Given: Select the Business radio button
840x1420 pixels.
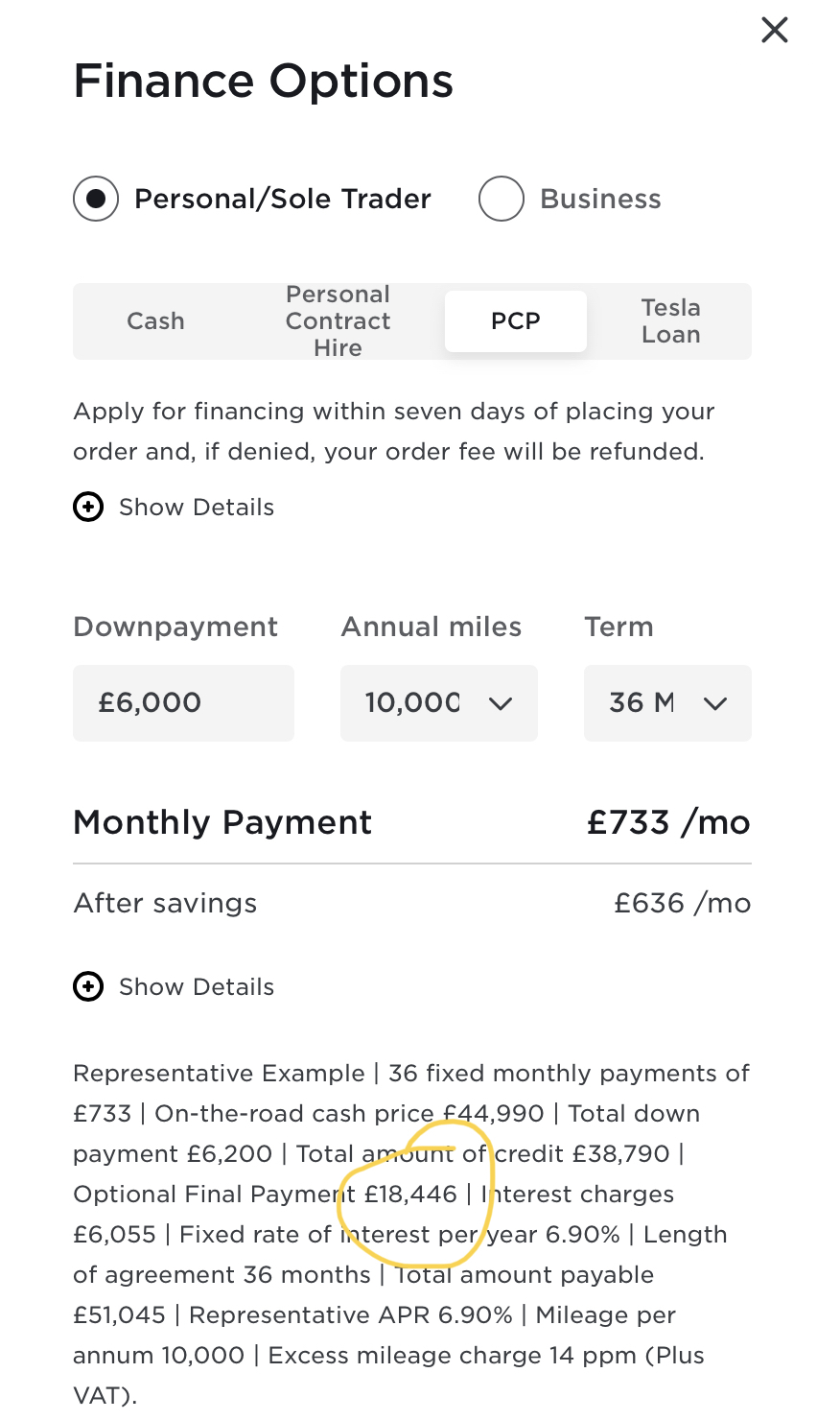Looking at the screenshot, I should pos(502,199).
